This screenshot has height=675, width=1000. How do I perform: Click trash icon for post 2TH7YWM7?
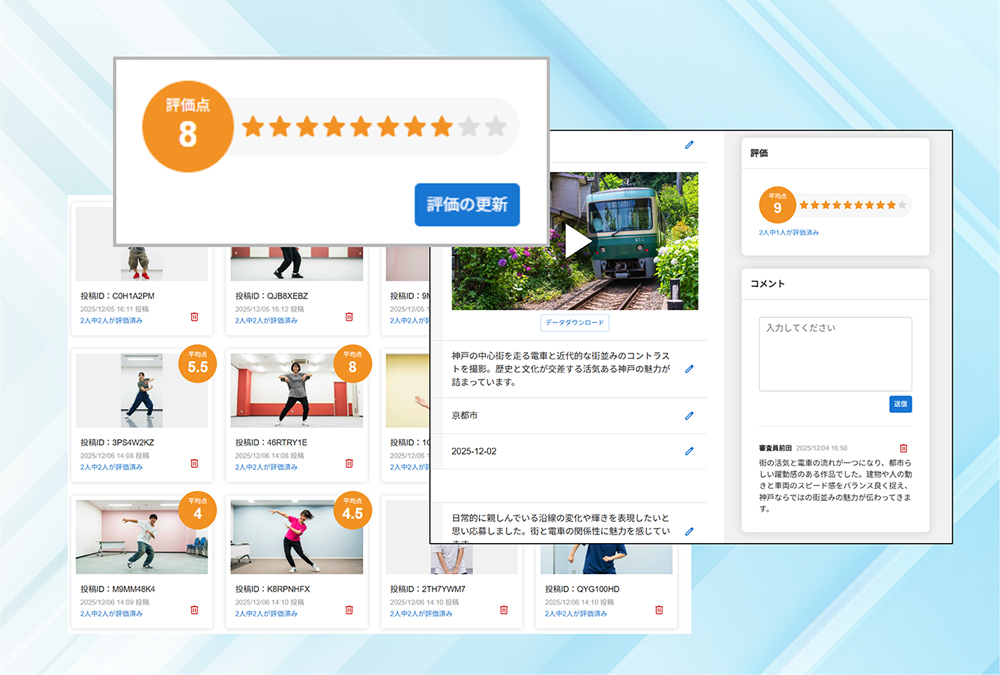tap(504, 609)
